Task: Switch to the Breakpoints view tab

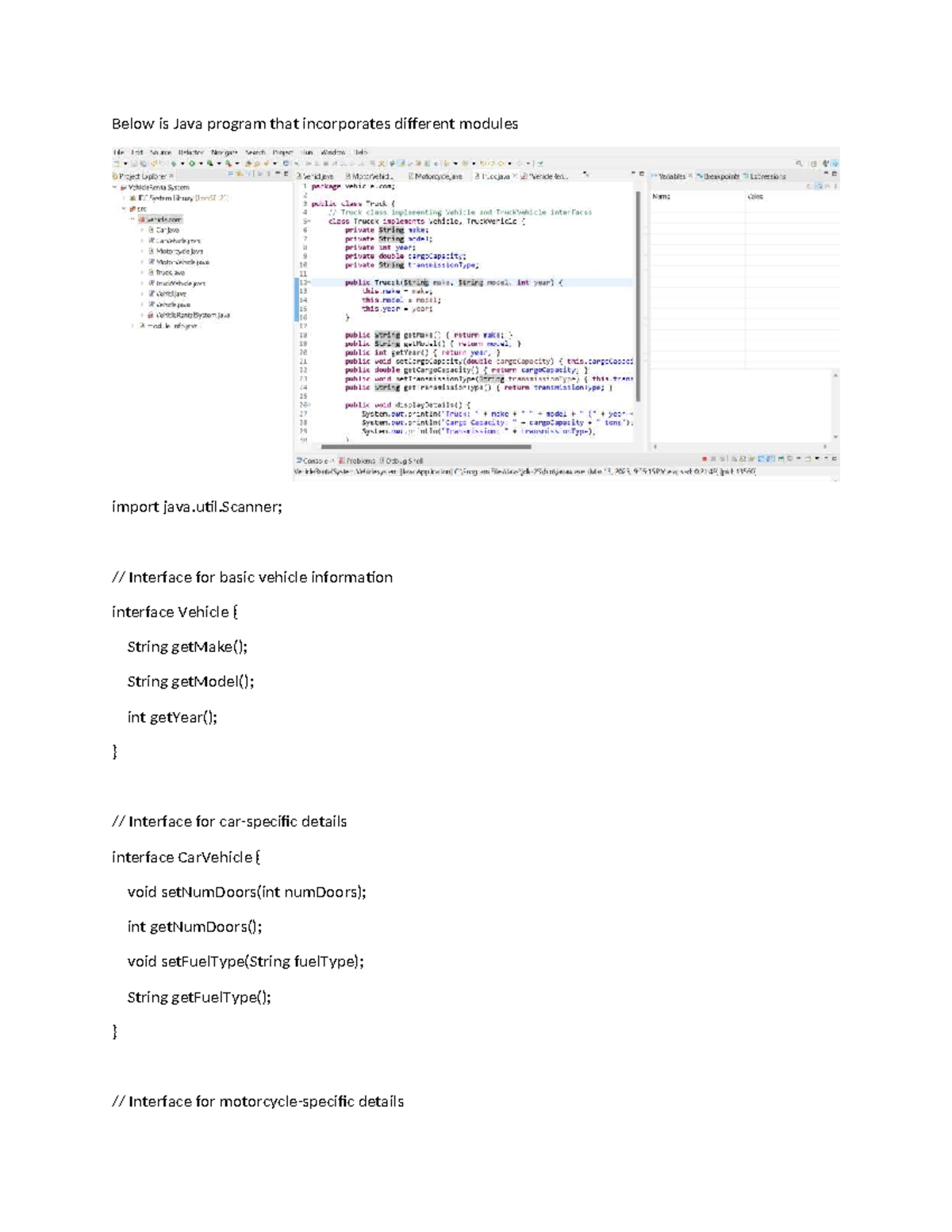Action: click(719, 176)
